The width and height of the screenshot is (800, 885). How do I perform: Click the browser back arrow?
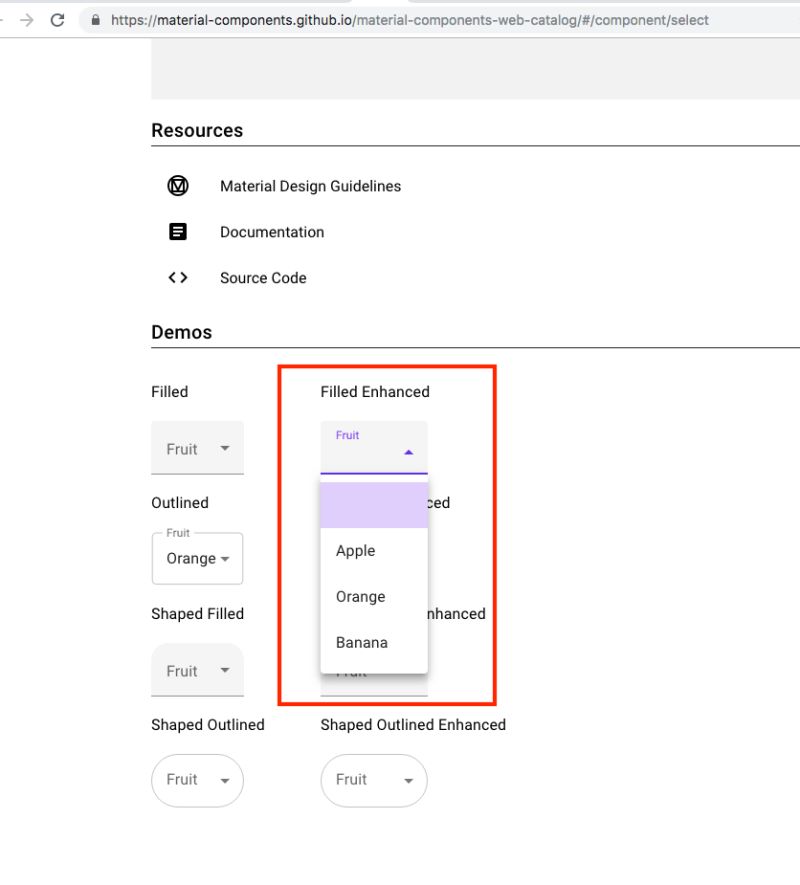coord(5,19)
